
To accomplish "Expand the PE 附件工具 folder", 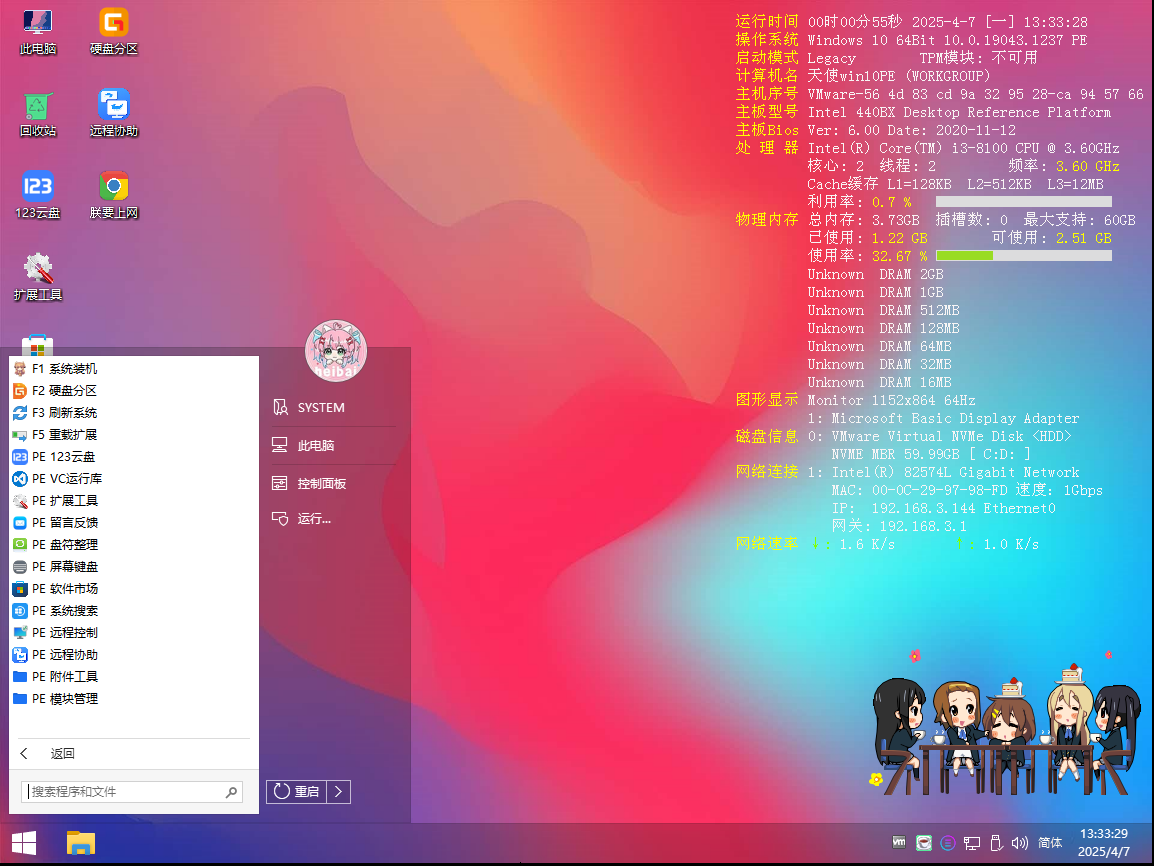I will pyautogui.click(x=65, y=677).
